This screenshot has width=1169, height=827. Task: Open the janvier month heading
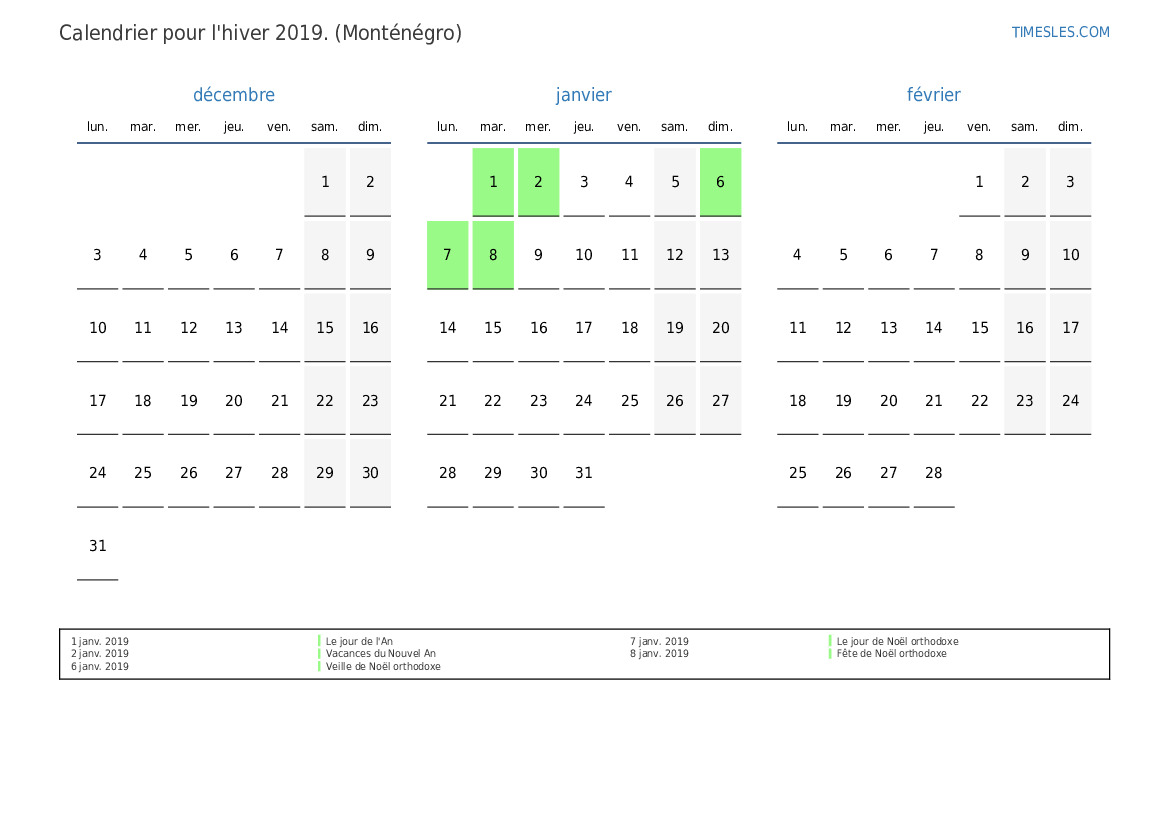point(584,95)
